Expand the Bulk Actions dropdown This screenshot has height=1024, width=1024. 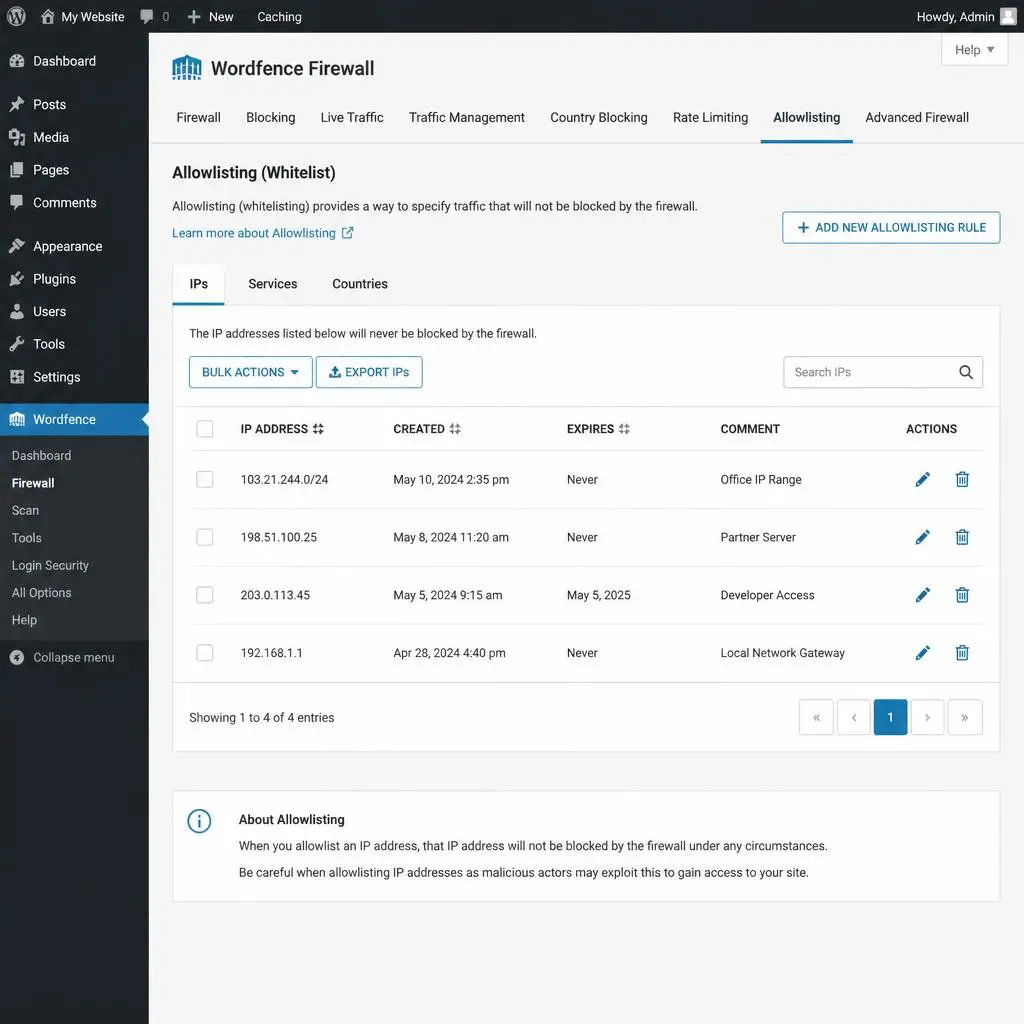click(x=251, y=372)
